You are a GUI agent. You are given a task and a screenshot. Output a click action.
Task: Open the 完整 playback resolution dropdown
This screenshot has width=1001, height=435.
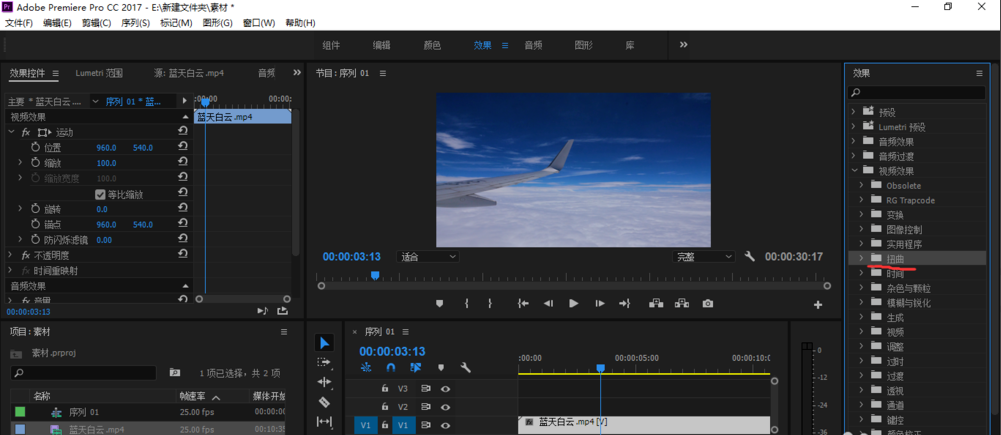tap(704, 257)
